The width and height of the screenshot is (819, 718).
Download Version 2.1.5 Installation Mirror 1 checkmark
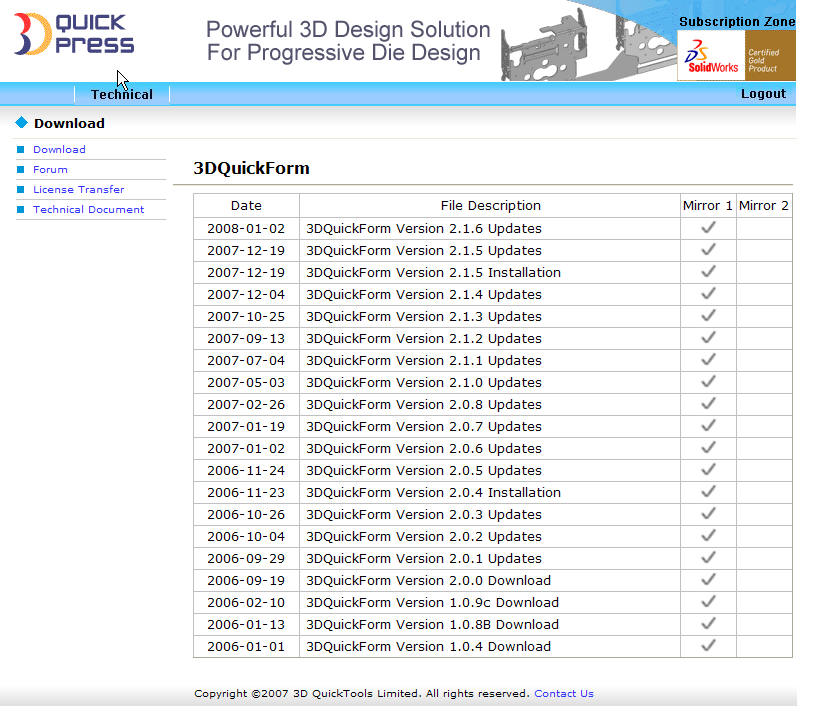pyautogui.click(x=708, y=272)
